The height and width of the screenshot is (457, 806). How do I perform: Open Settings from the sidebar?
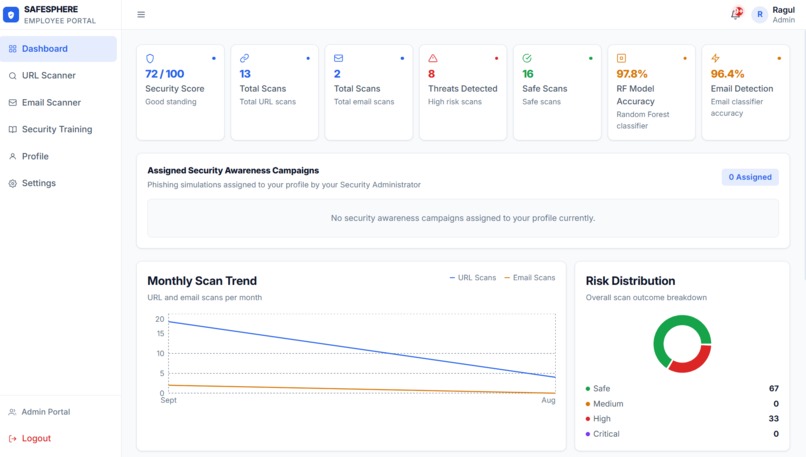tap(59, 183)
